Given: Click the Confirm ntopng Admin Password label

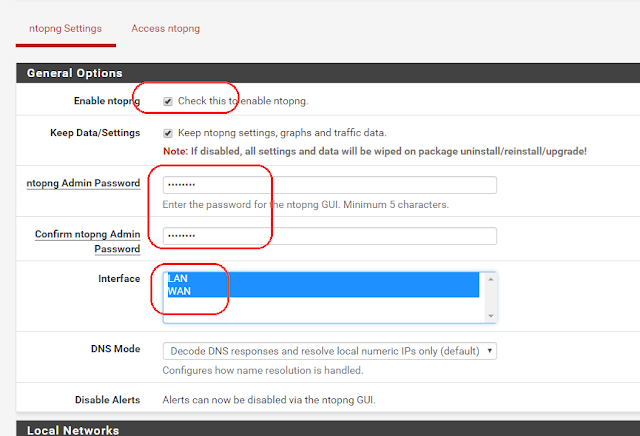Looking at the screenshot, I should coord(88,241).
